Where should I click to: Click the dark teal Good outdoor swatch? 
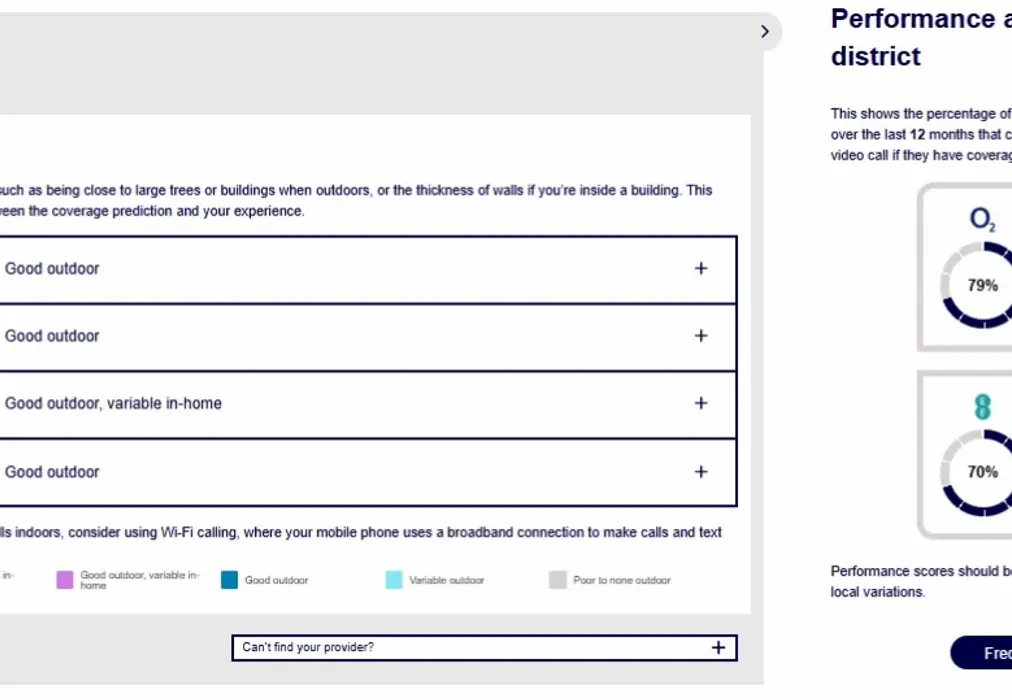[x=230, y=580]
